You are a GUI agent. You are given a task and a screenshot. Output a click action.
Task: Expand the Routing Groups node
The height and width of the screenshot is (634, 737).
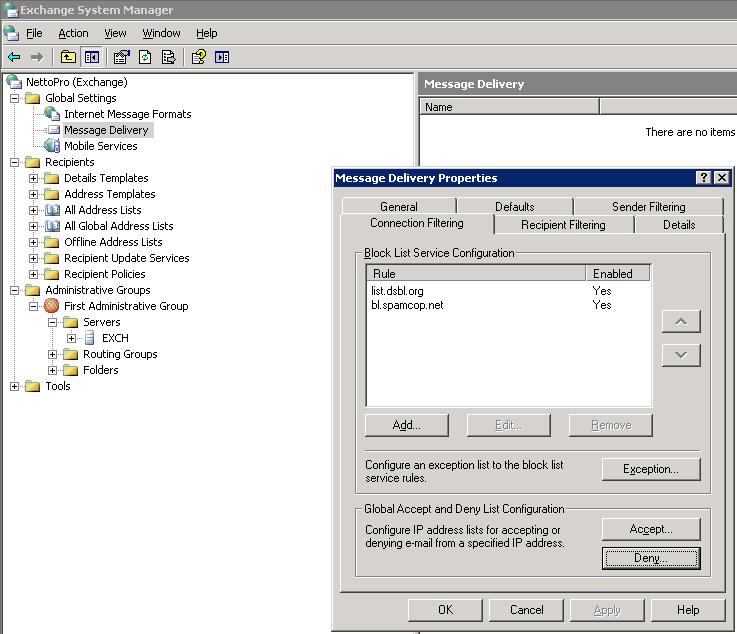click(x=53, y=354)
